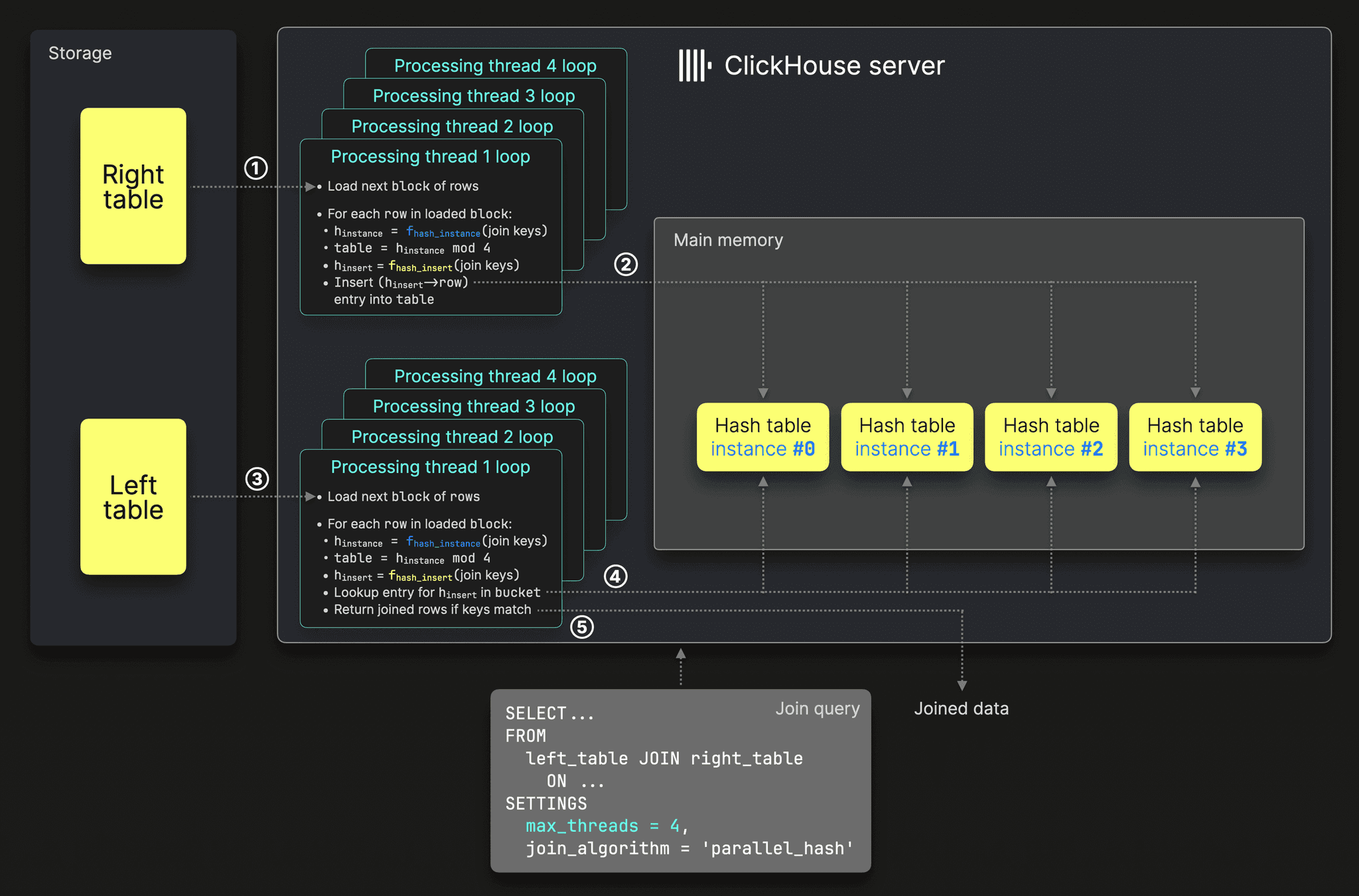Click "table = h_instance mod 4" in upper loop
Screen dimensions: 1359x896
coord(412,248)
